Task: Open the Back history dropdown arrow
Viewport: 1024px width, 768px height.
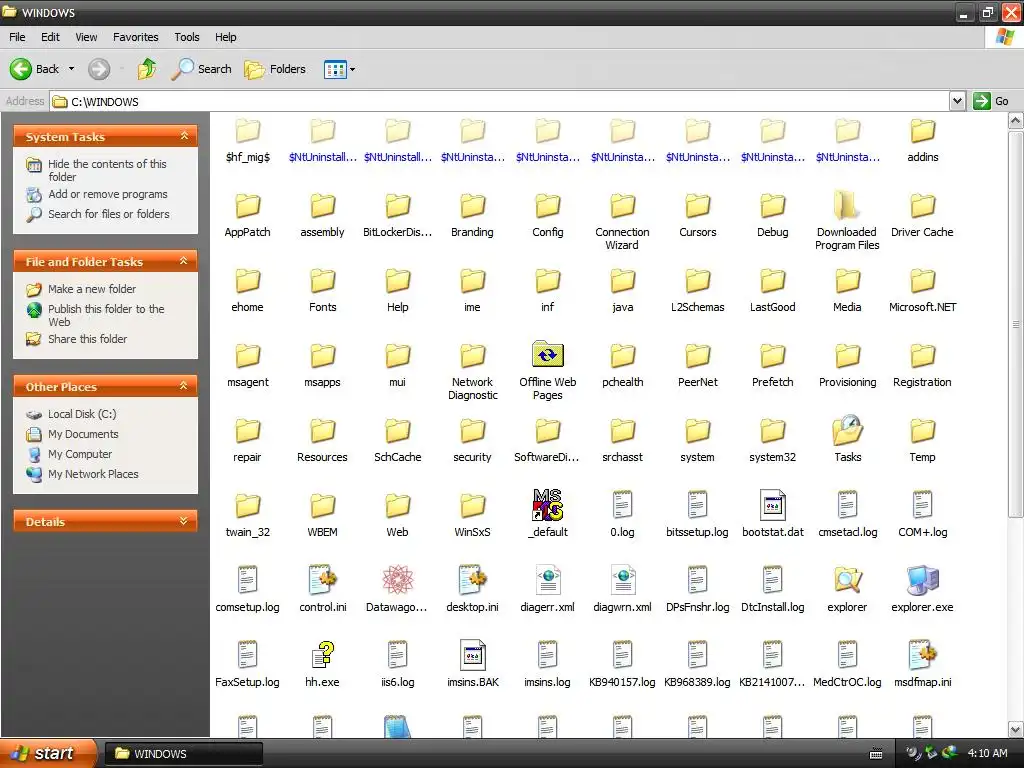Action: click(x=71, y=69)
